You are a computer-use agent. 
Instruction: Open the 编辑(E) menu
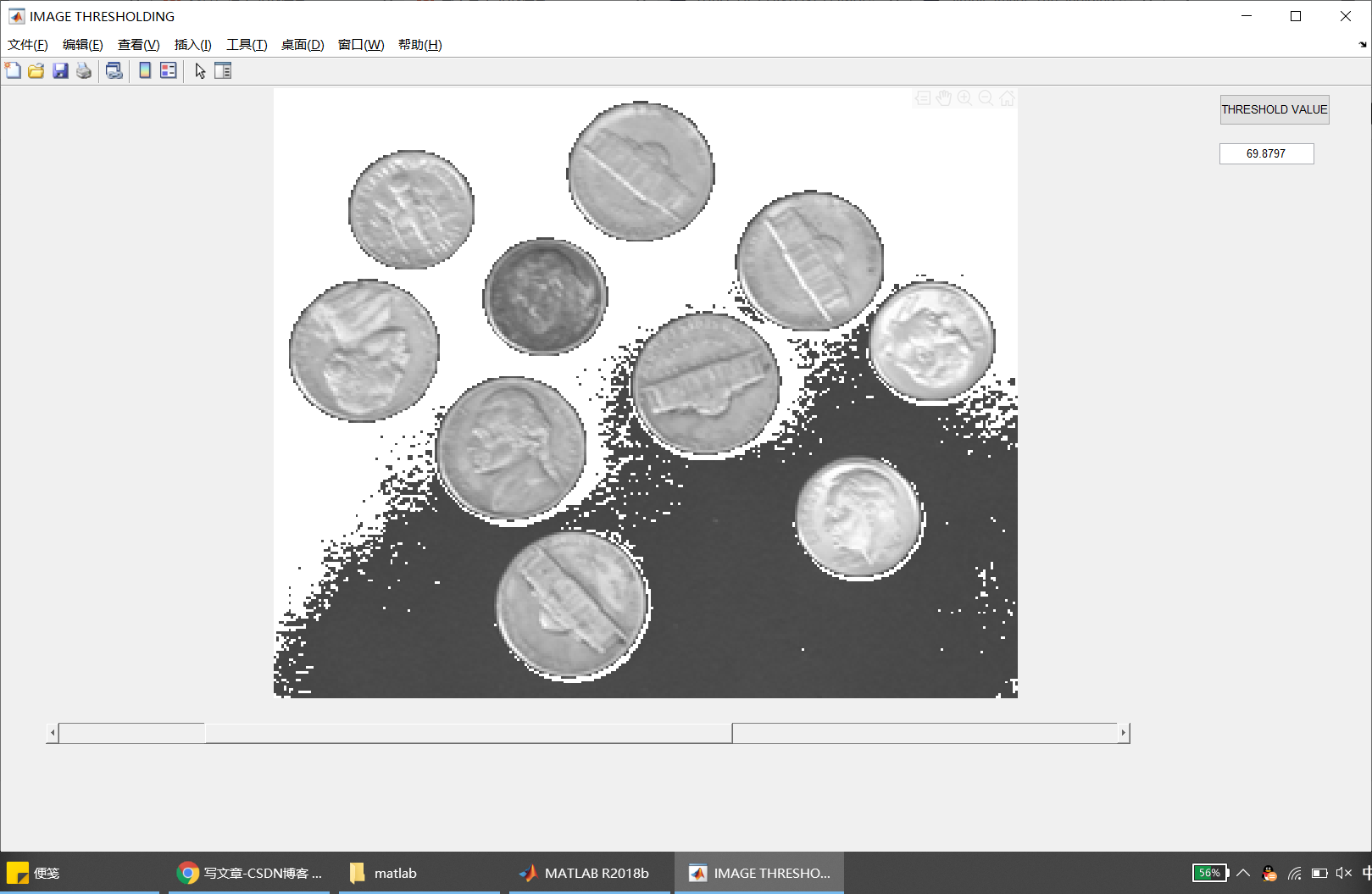point(83,45)
